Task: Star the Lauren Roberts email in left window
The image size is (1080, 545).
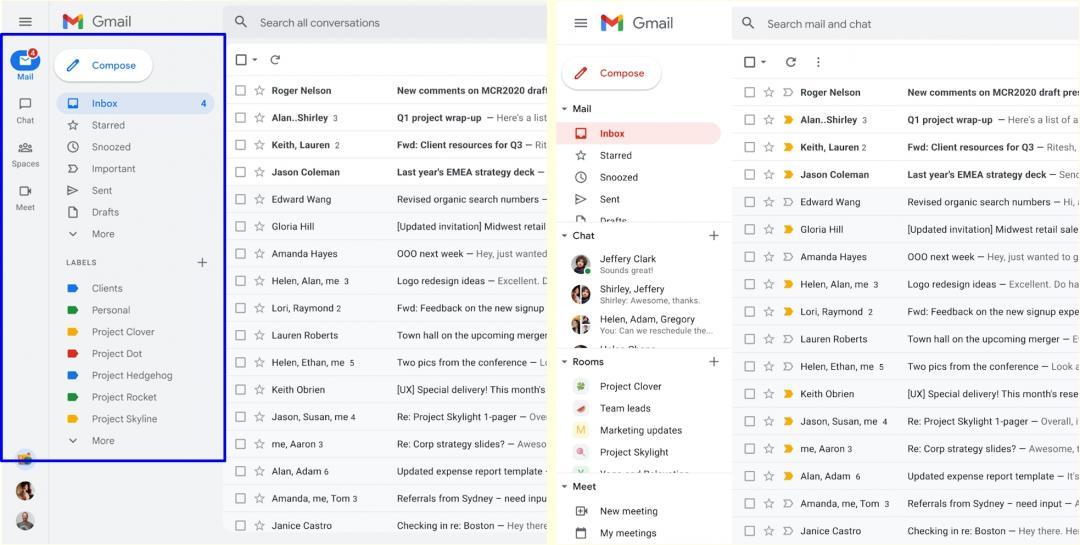Action: coord(260,336)
